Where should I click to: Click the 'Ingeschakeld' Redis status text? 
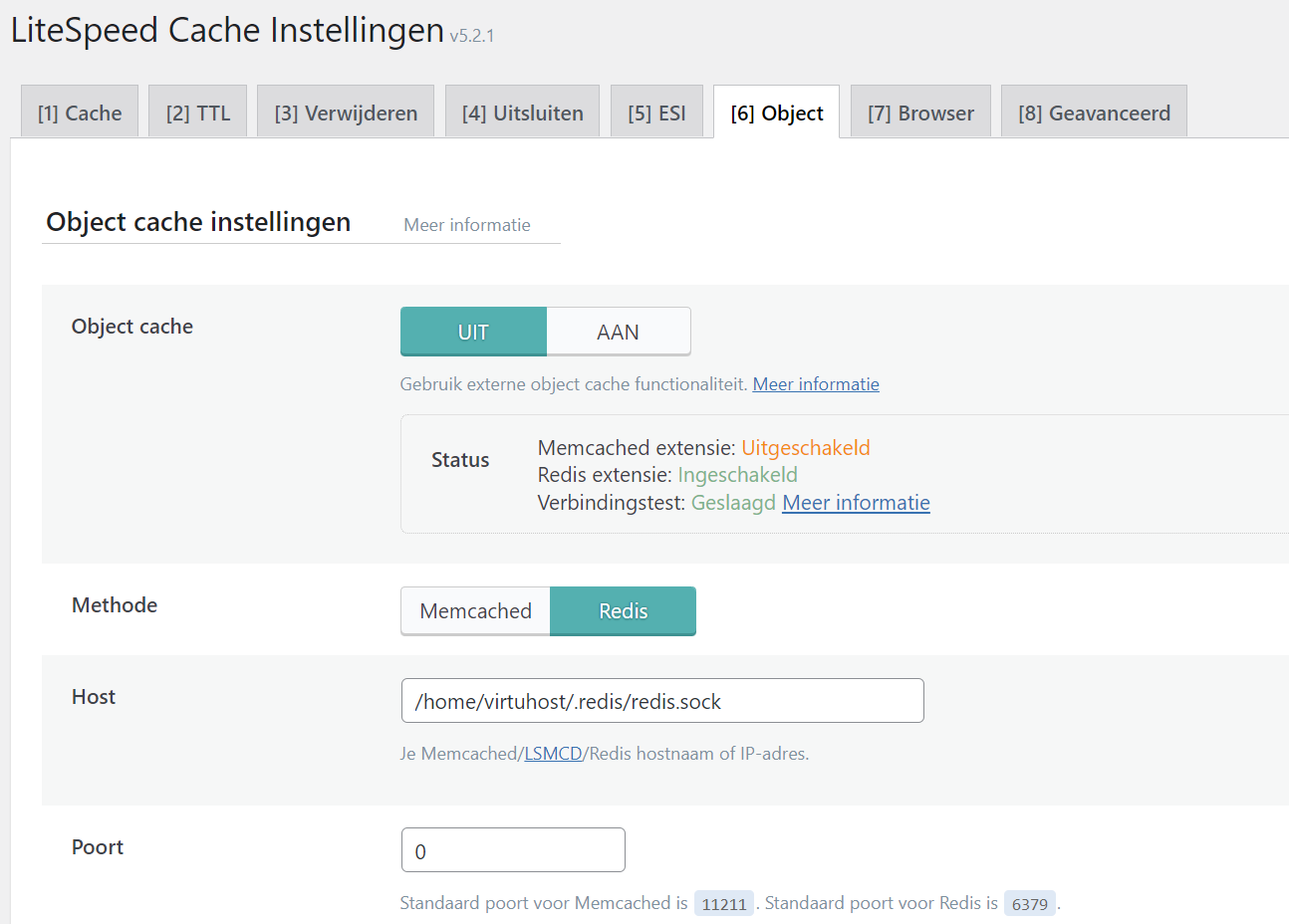pyautogui.click(x=737, y=475)
